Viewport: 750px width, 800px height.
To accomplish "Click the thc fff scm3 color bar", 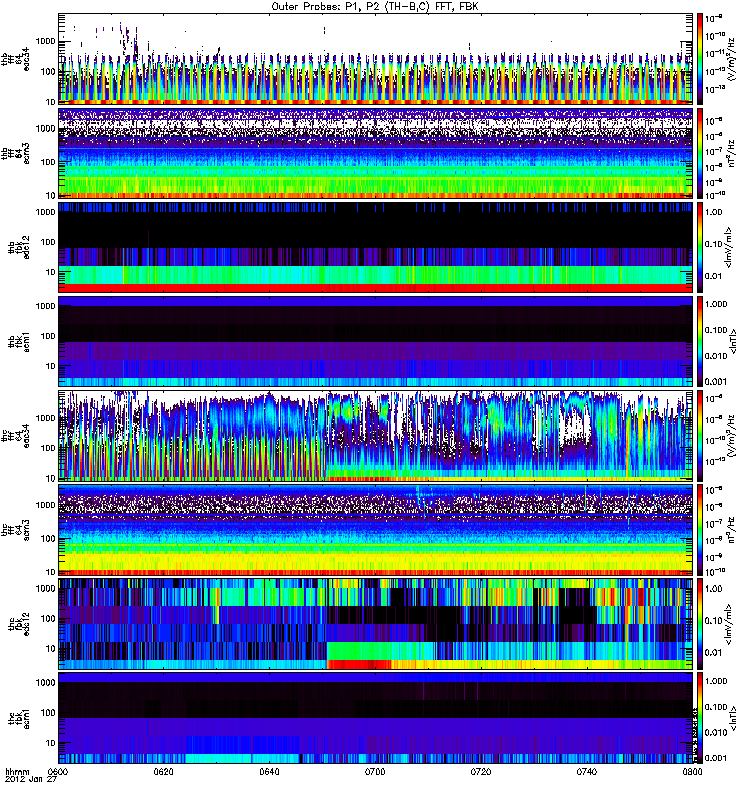I will [700, 530].
